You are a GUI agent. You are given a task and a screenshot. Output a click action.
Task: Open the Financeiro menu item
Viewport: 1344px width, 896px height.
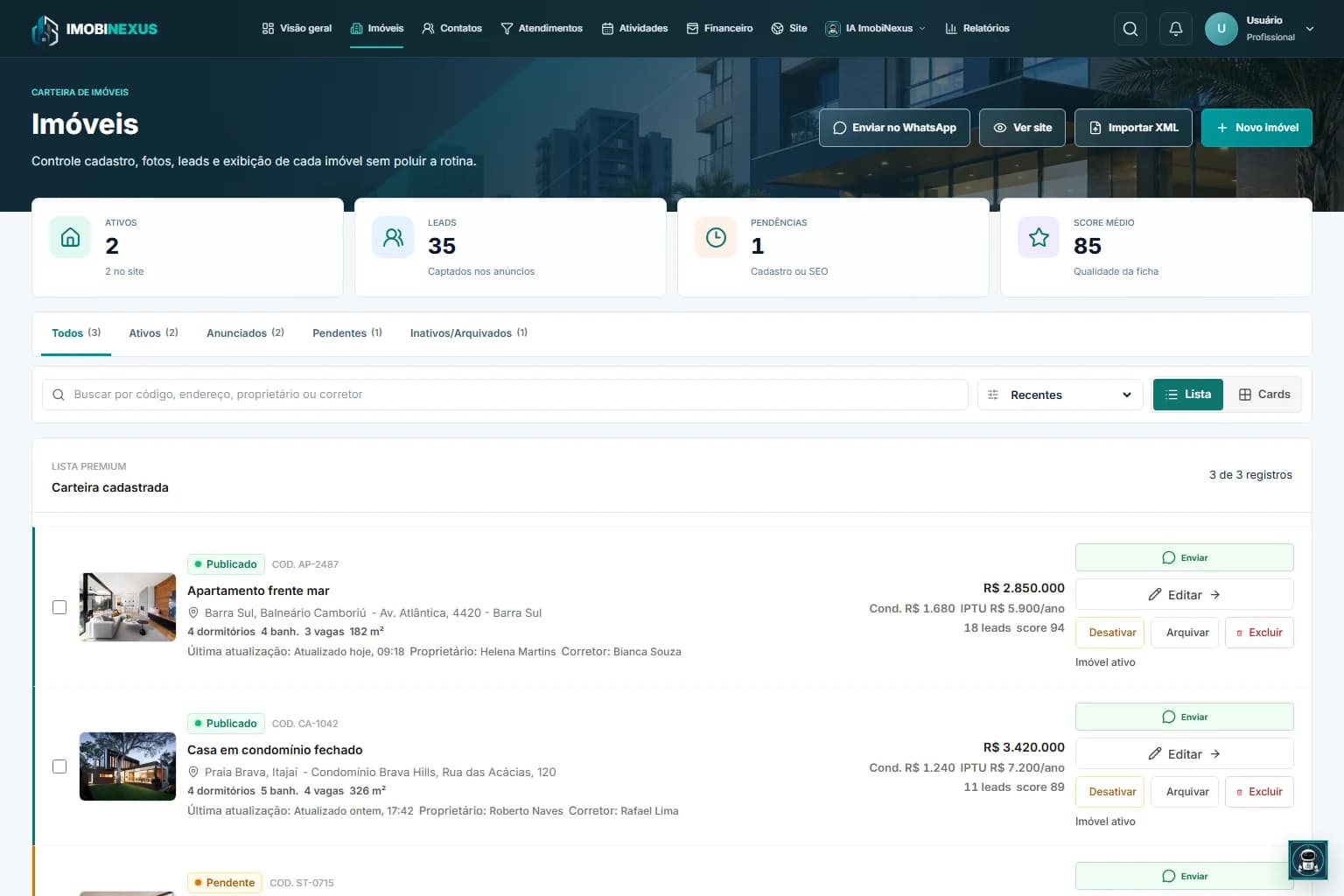click(x=719, y=29)
